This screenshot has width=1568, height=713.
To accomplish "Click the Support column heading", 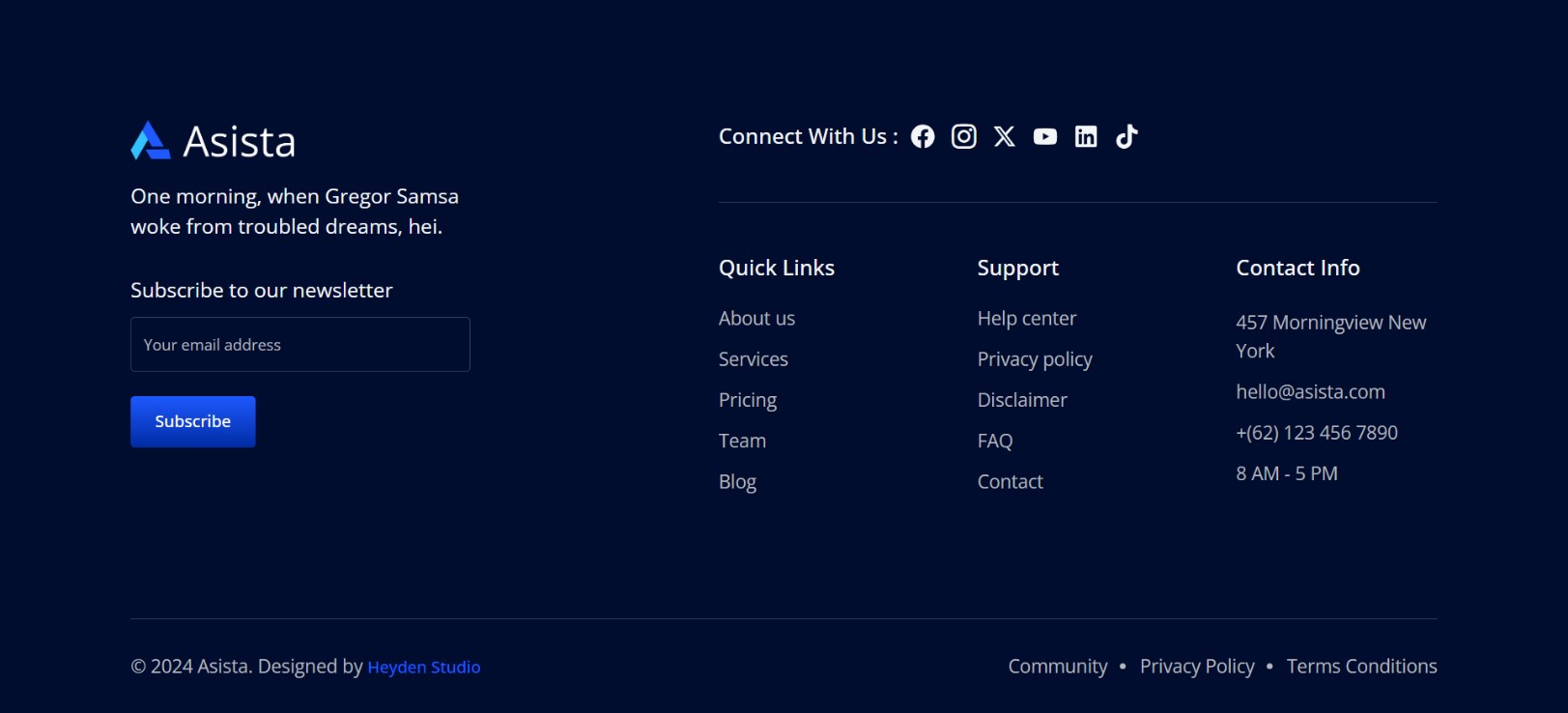I will [x=1017, y=268].
